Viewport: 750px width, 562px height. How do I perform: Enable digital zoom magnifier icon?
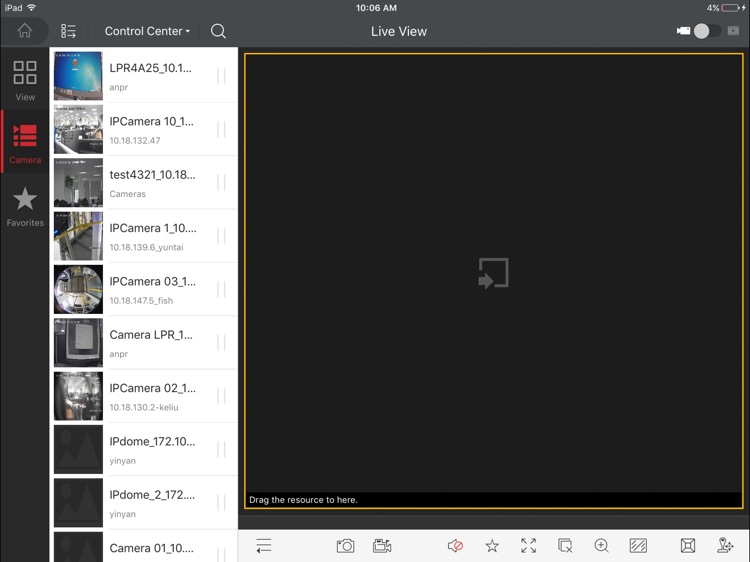tap(601, 546)
